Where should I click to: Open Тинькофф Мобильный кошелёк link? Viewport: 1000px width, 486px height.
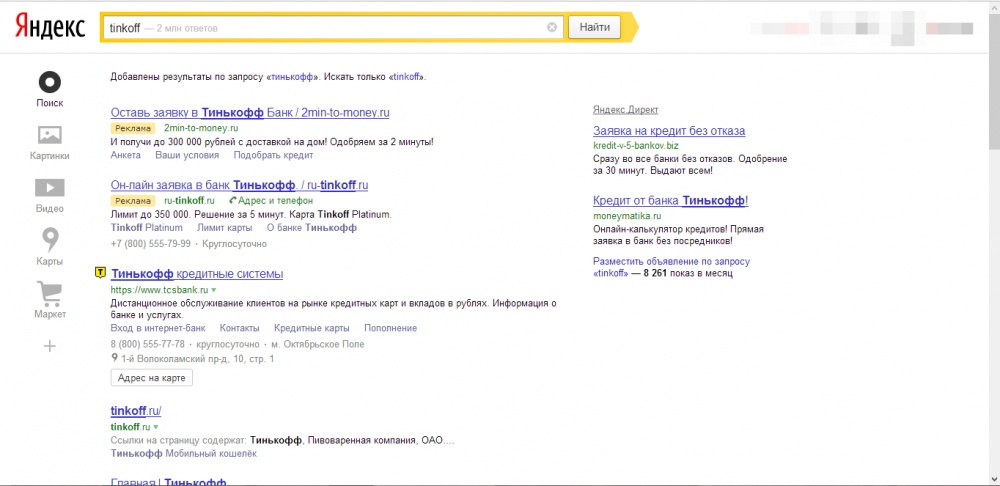(184, 453)
